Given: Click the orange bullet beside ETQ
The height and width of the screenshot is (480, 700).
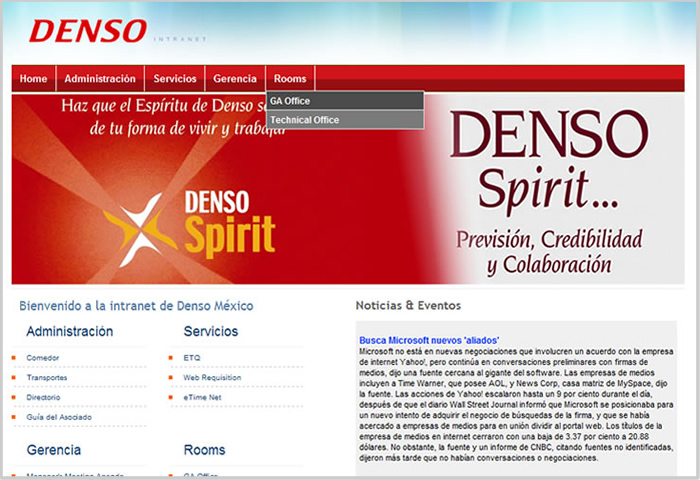Looking at the screenshot, I should click(x=171, y=358).
